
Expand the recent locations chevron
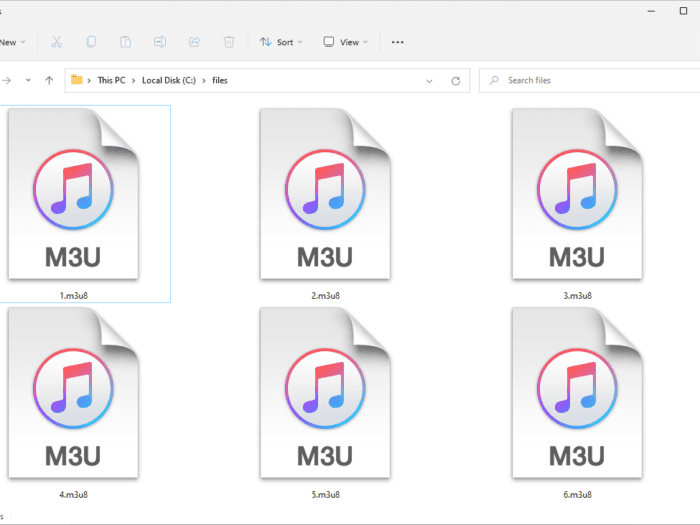pyautogui.click(x=26, y=80)
